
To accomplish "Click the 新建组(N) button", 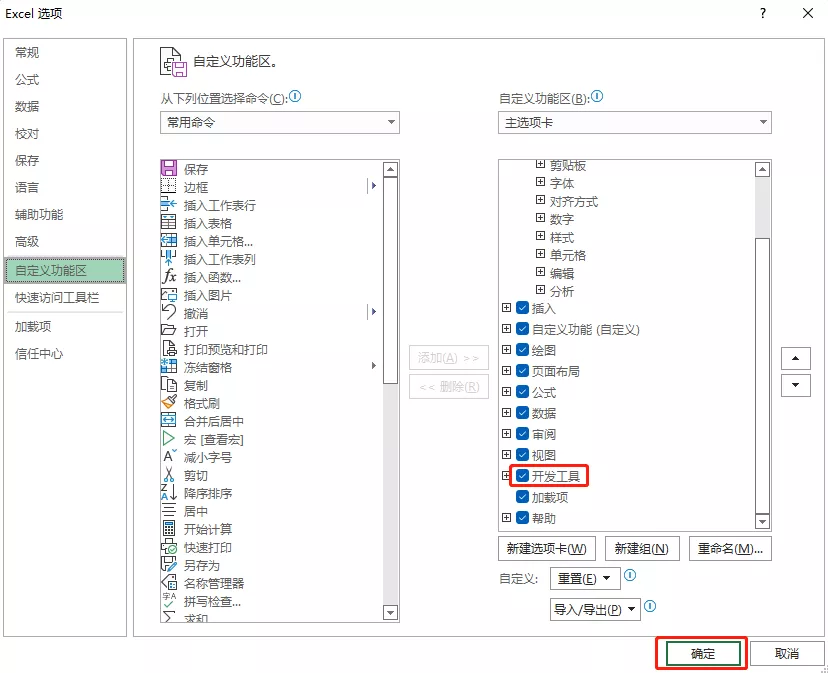I will tap(642, 549).
